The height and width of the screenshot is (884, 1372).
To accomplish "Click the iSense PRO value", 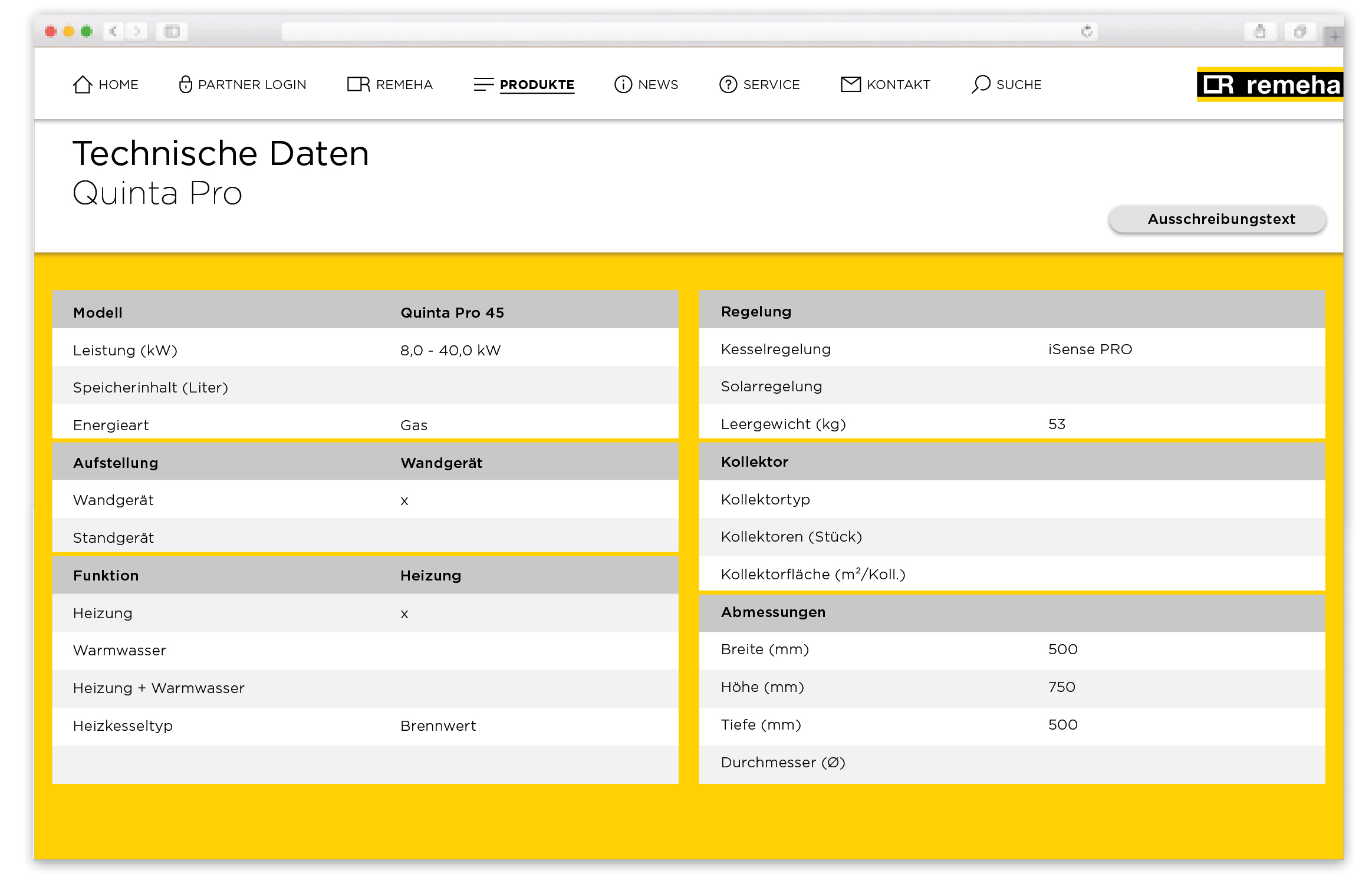I will click(1090, 349).
